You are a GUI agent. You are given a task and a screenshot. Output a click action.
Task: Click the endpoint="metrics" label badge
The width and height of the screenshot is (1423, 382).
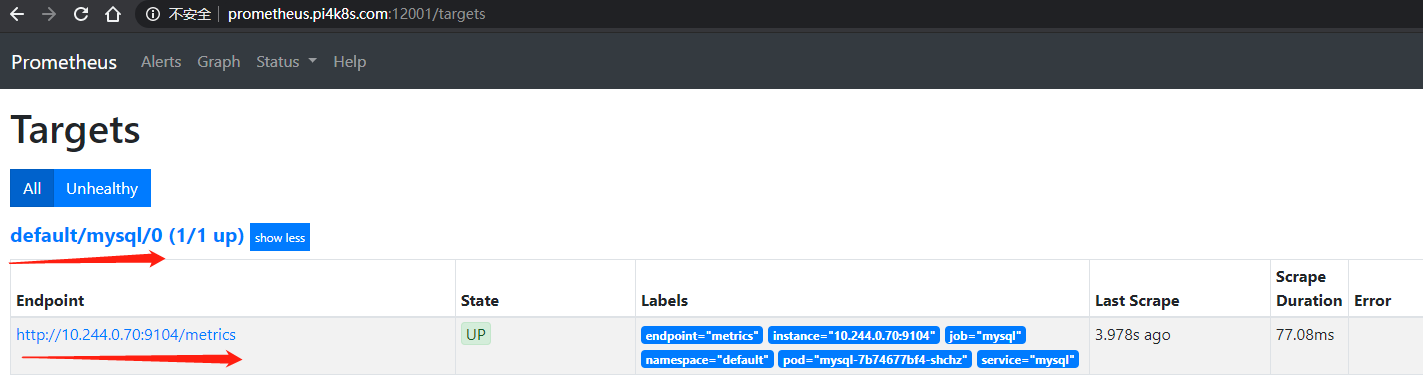(x=702, y=335)
